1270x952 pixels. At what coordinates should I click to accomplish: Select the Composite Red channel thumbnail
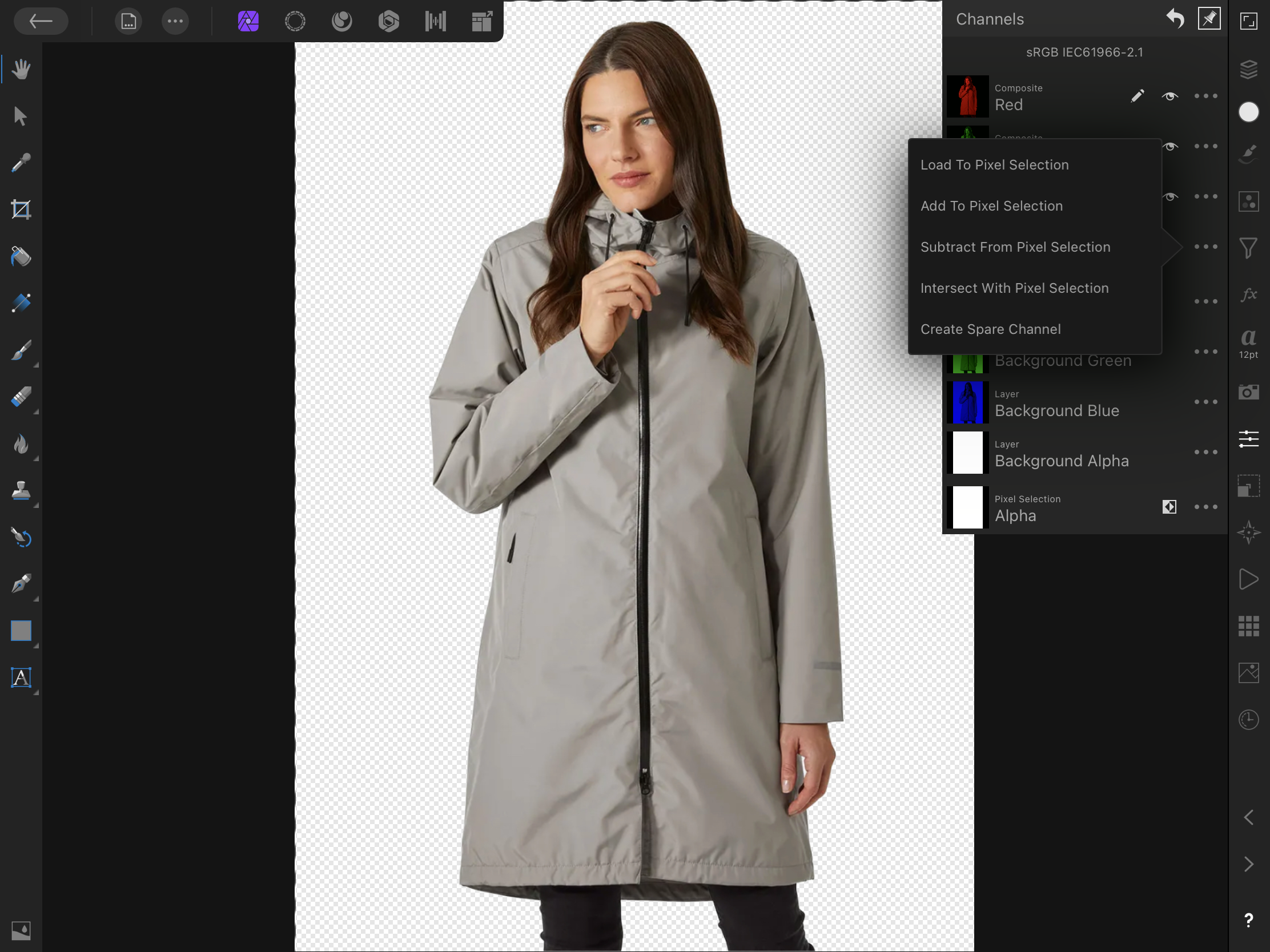coord(967,96)
